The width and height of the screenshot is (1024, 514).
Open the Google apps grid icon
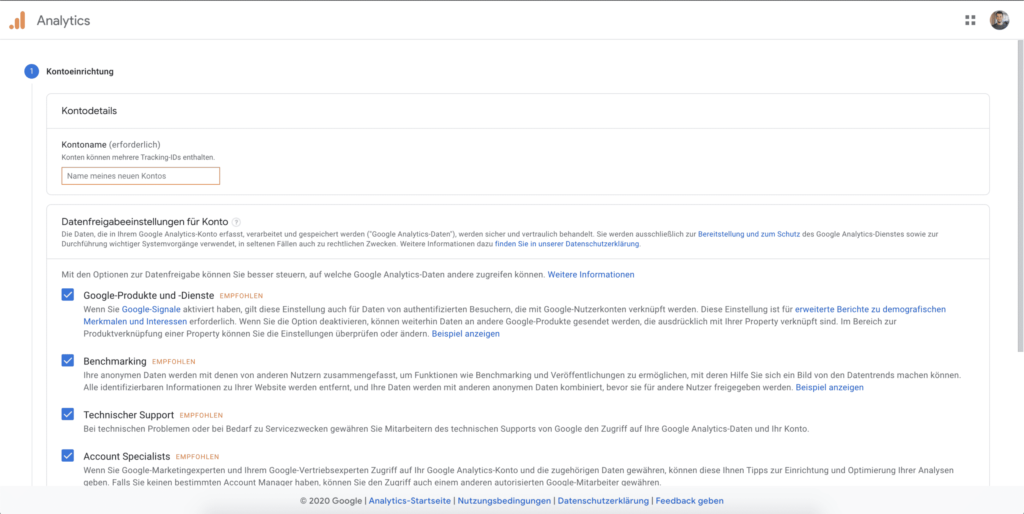[970, 20]
